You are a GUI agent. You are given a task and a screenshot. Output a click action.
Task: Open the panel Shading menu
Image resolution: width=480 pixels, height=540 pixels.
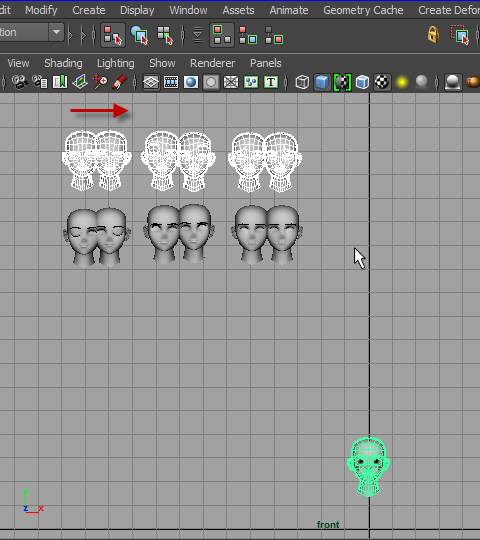click(x=63, y=63)
